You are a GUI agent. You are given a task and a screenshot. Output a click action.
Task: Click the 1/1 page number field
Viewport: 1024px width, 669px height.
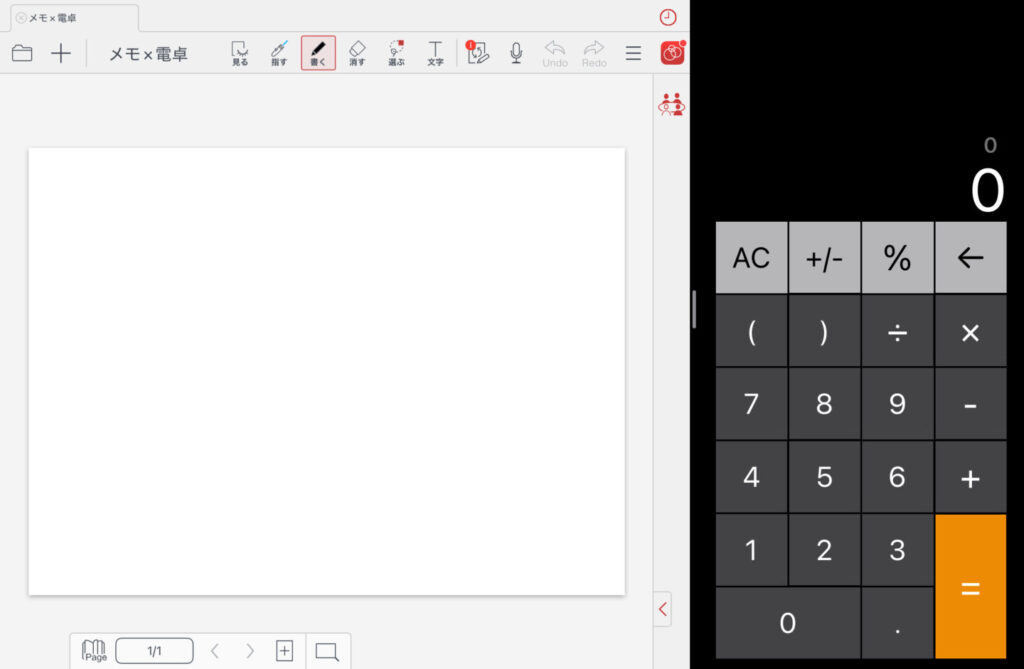tap(154, 651)
